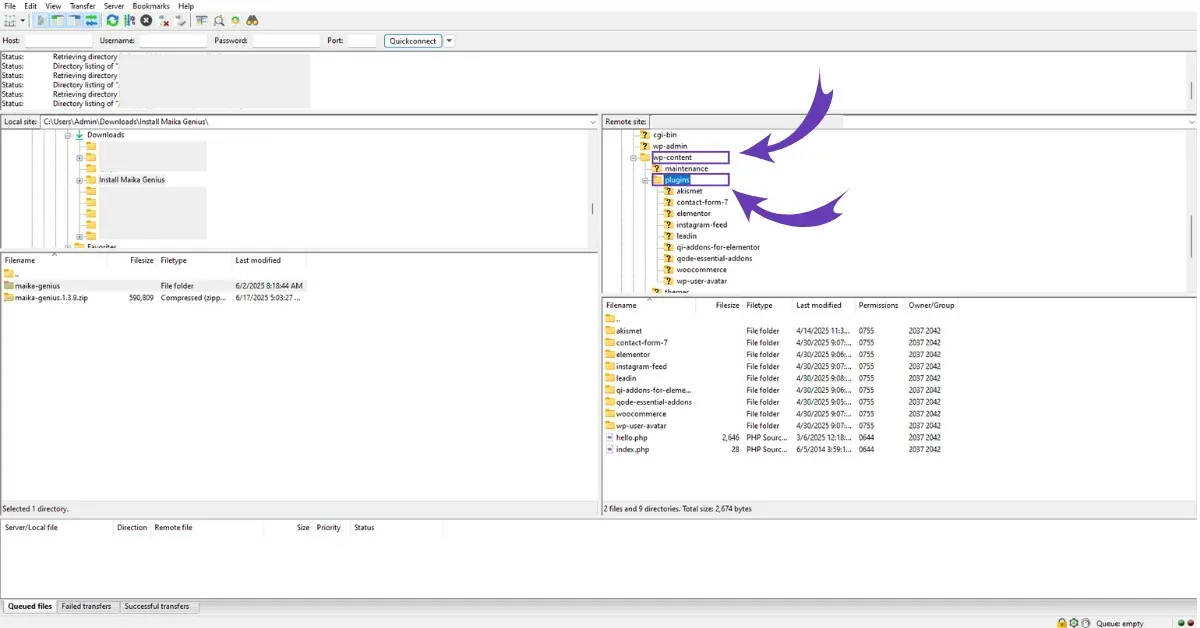Switch to Queued files tab
1200x628 pixels.
[x=30, y=606]
